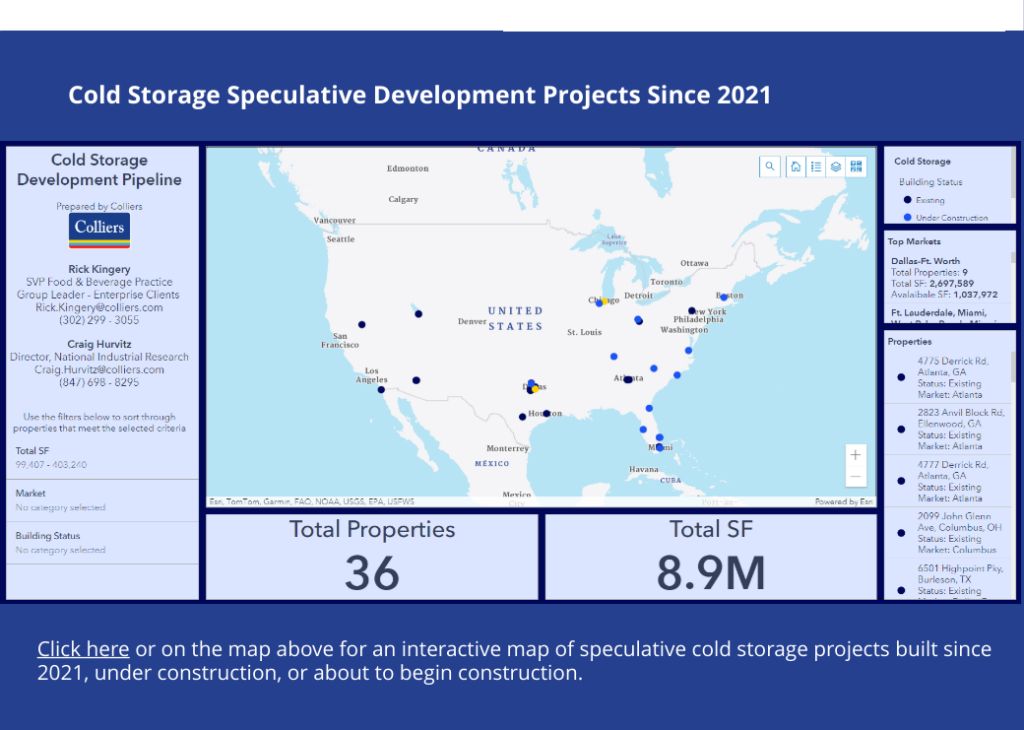Zoom out using the map minus button
The image size is (1024, 730).
pyautogui.click(x=855, y=474)
